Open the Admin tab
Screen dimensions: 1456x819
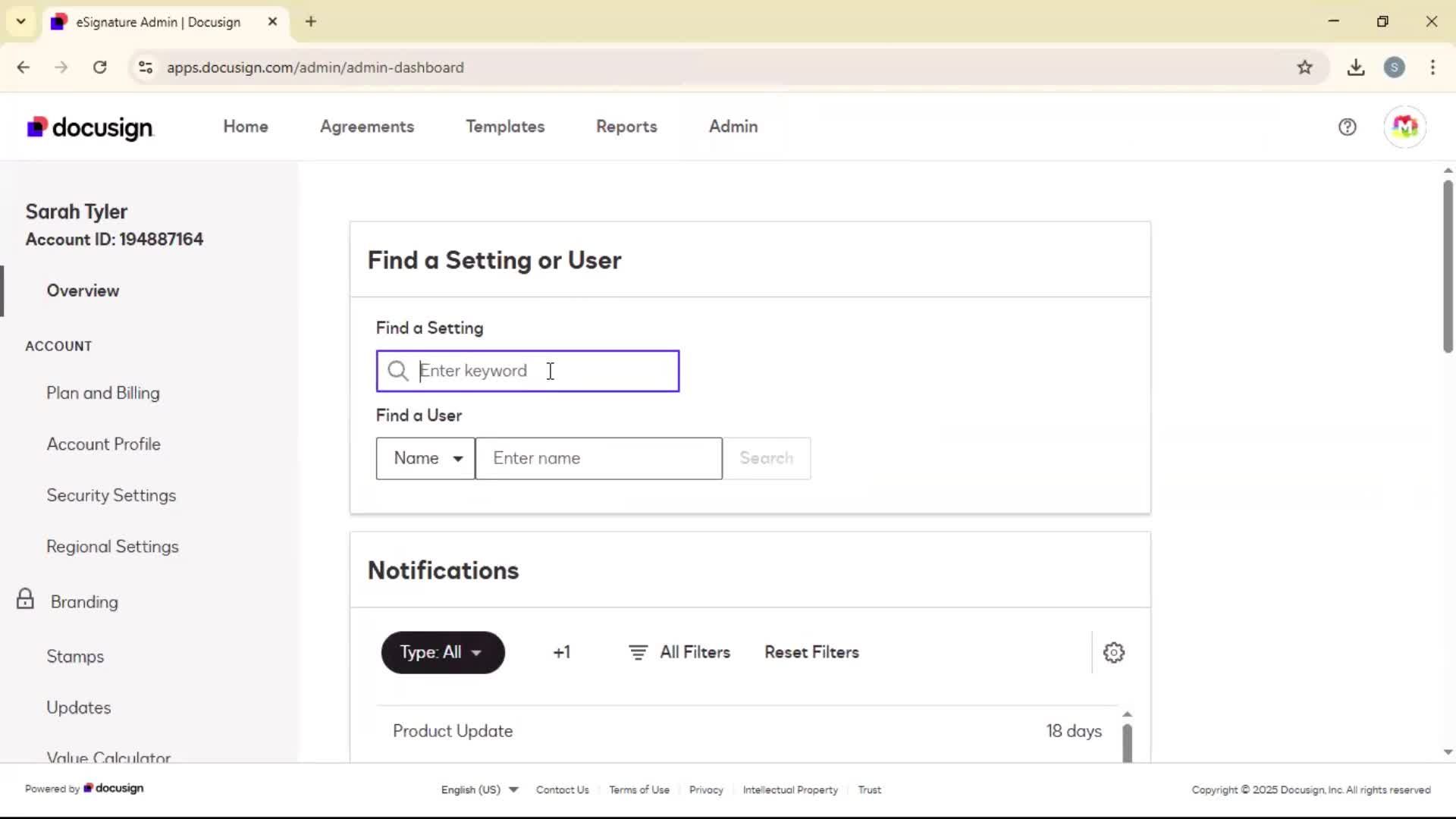click(x=733, y=127)
